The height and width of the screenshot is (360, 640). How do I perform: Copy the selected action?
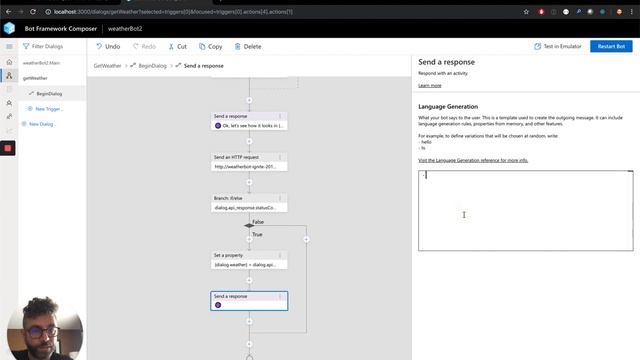point(211,47)
